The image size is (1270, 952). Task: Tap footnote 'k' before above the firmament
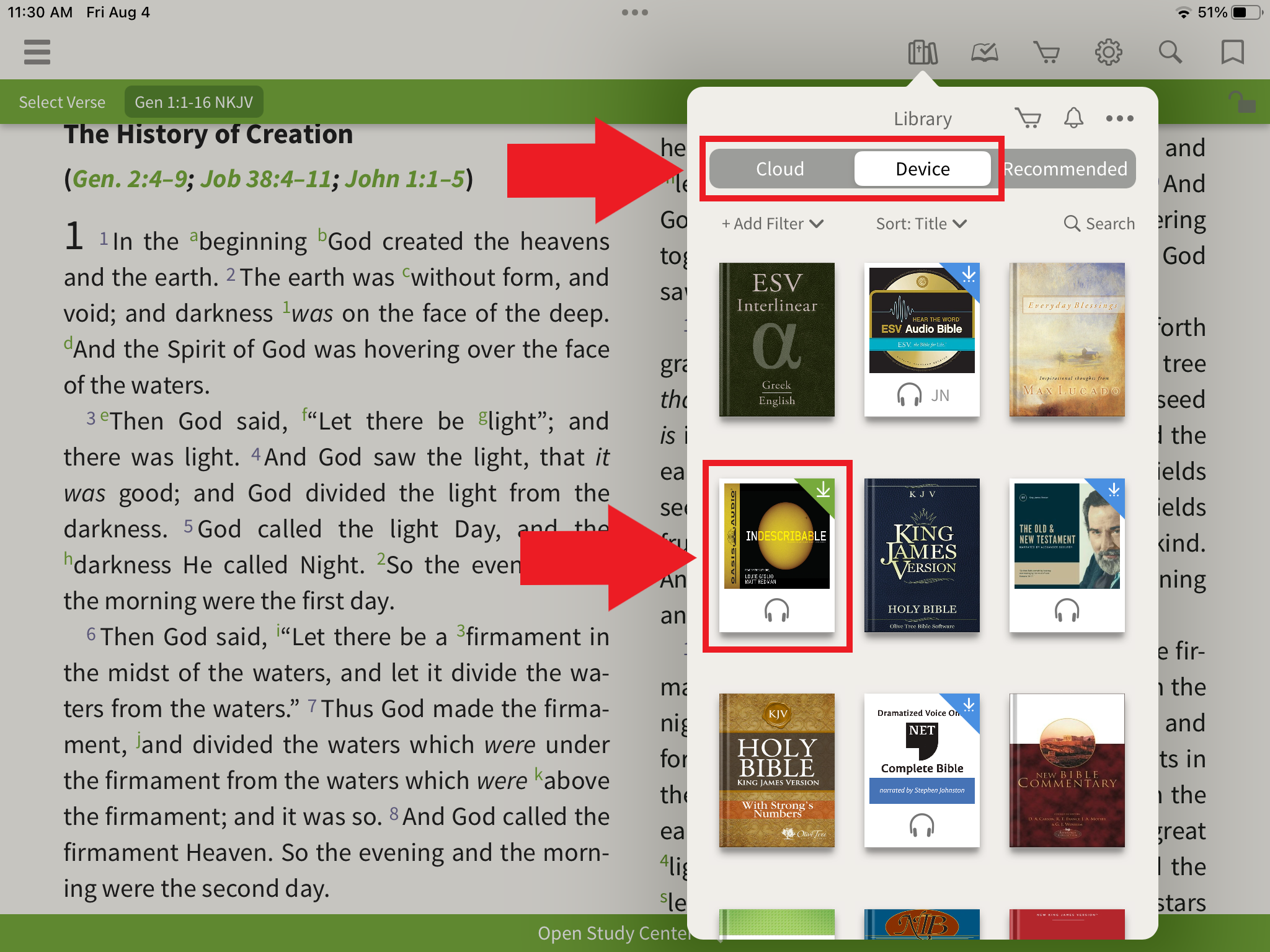pos(539,774)
